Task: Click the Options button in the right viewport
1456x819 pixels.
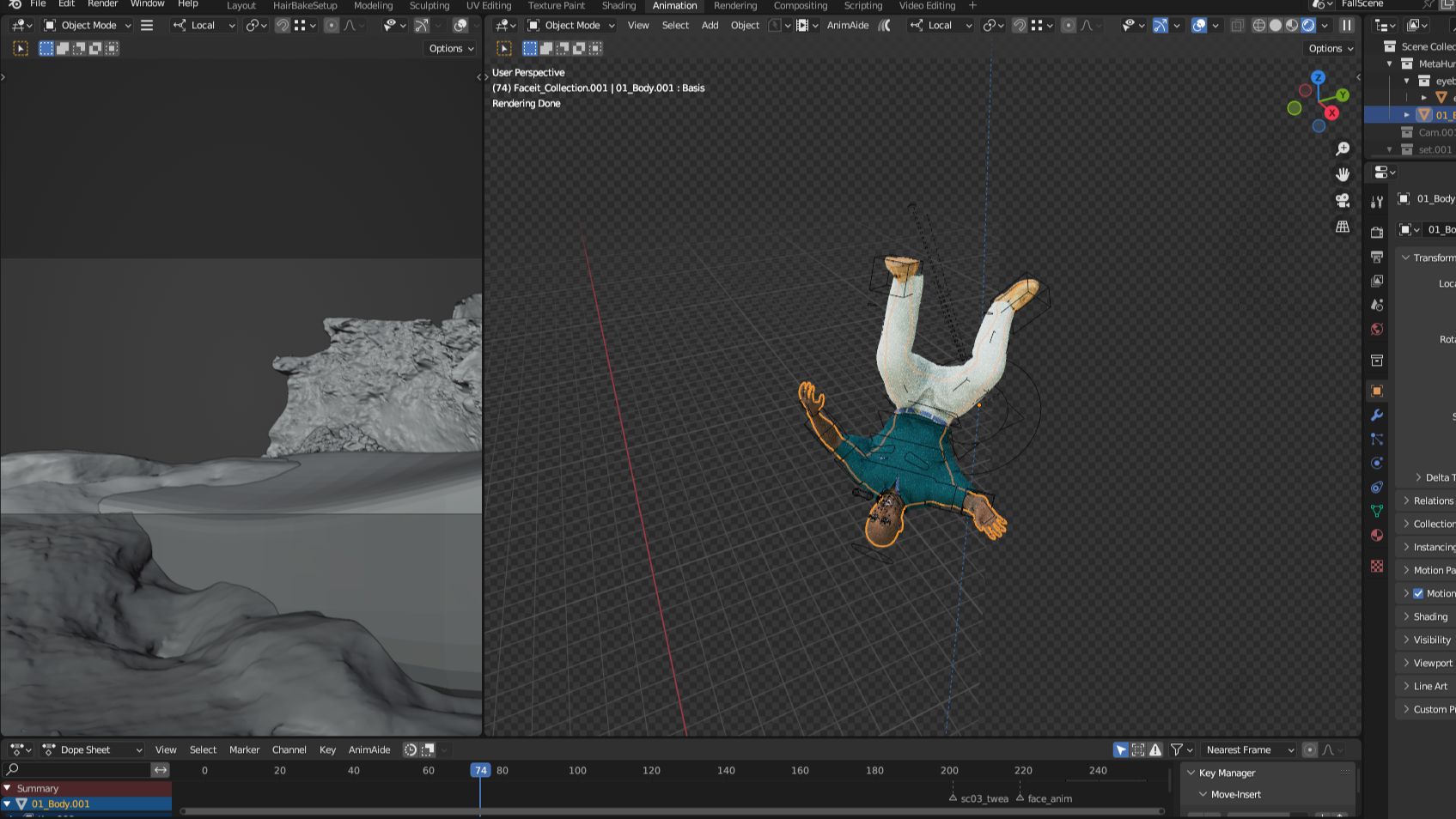Action: (1331, 49)
